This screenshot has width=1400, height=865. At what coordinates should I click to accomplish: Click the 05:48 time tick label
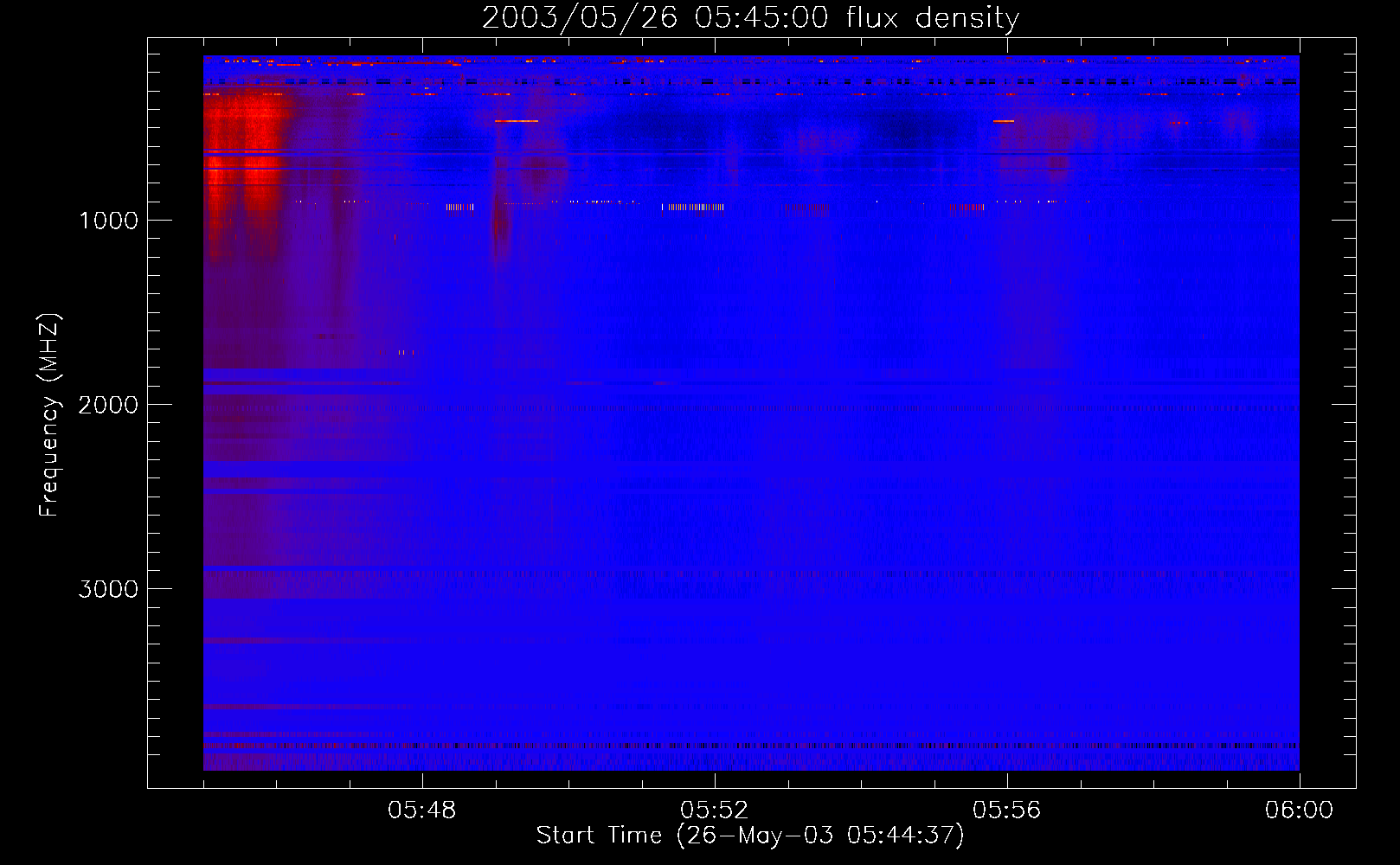tap(422, 811)
